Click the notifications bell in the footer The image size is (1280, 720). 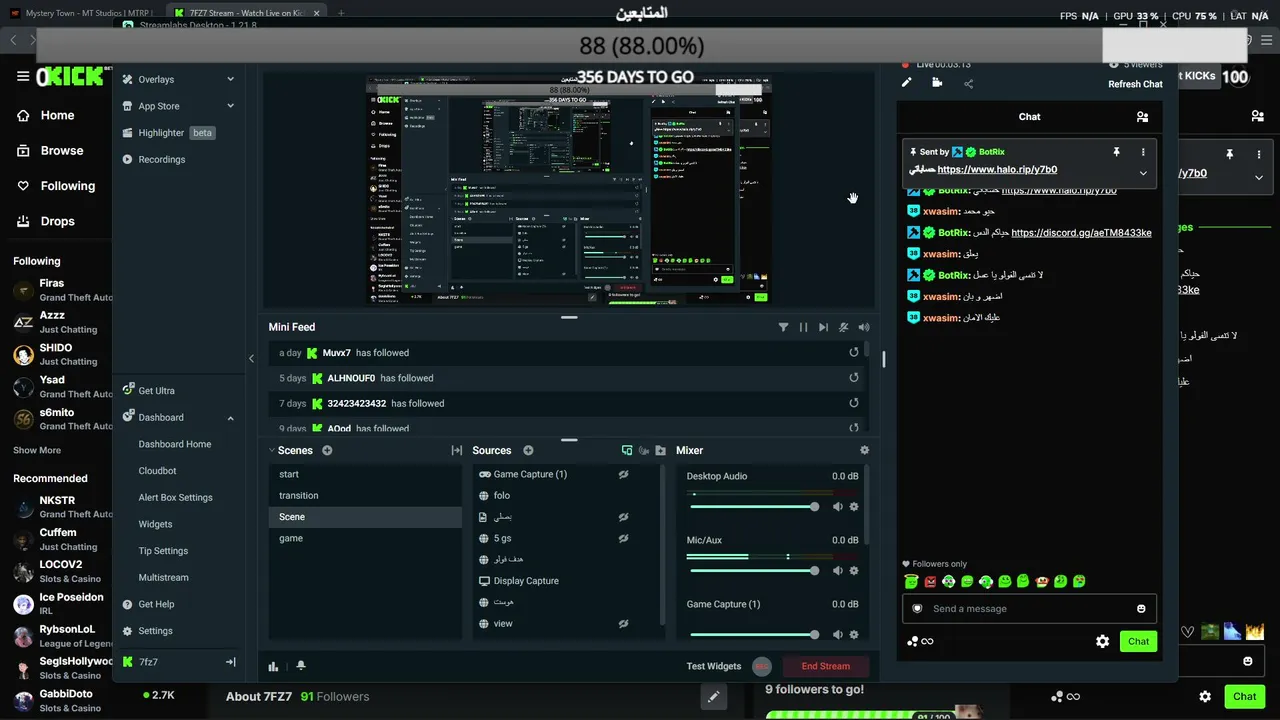click(301, 666)
